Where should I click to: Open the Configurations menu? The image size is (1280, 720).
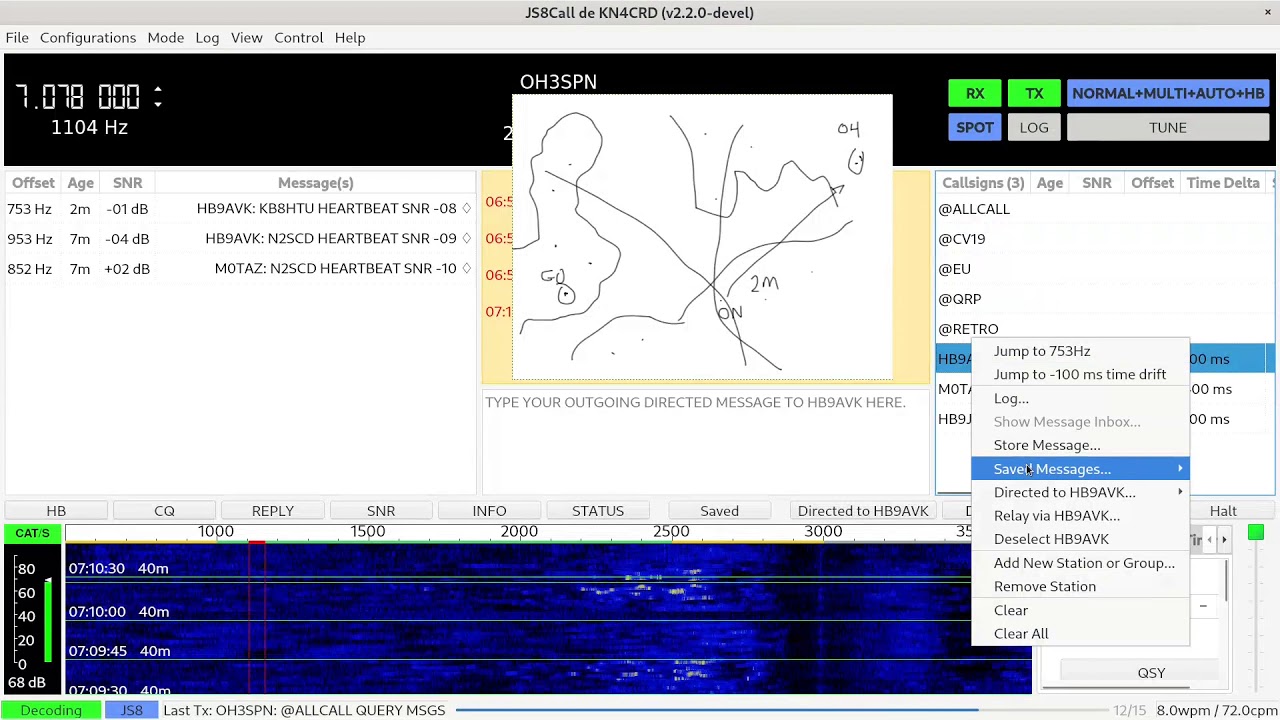click(x=88, y=37)
